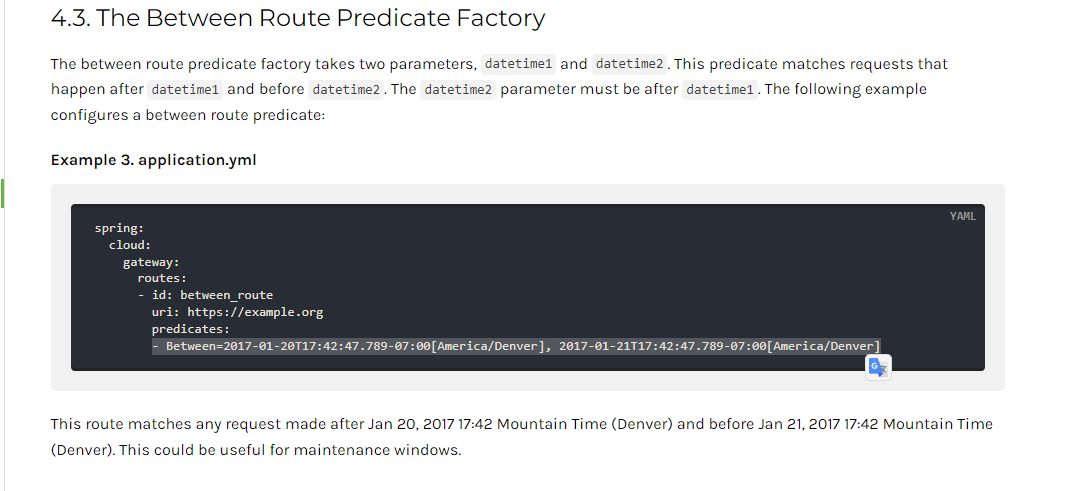Click the 'id: between_route' line

[x=205, y=295]
